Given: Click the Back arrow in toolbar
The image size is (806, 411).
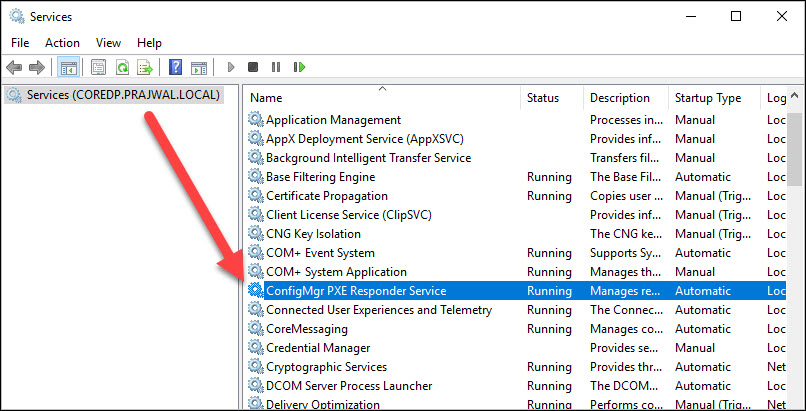Looking at the screenshot, I should point(14,68).
